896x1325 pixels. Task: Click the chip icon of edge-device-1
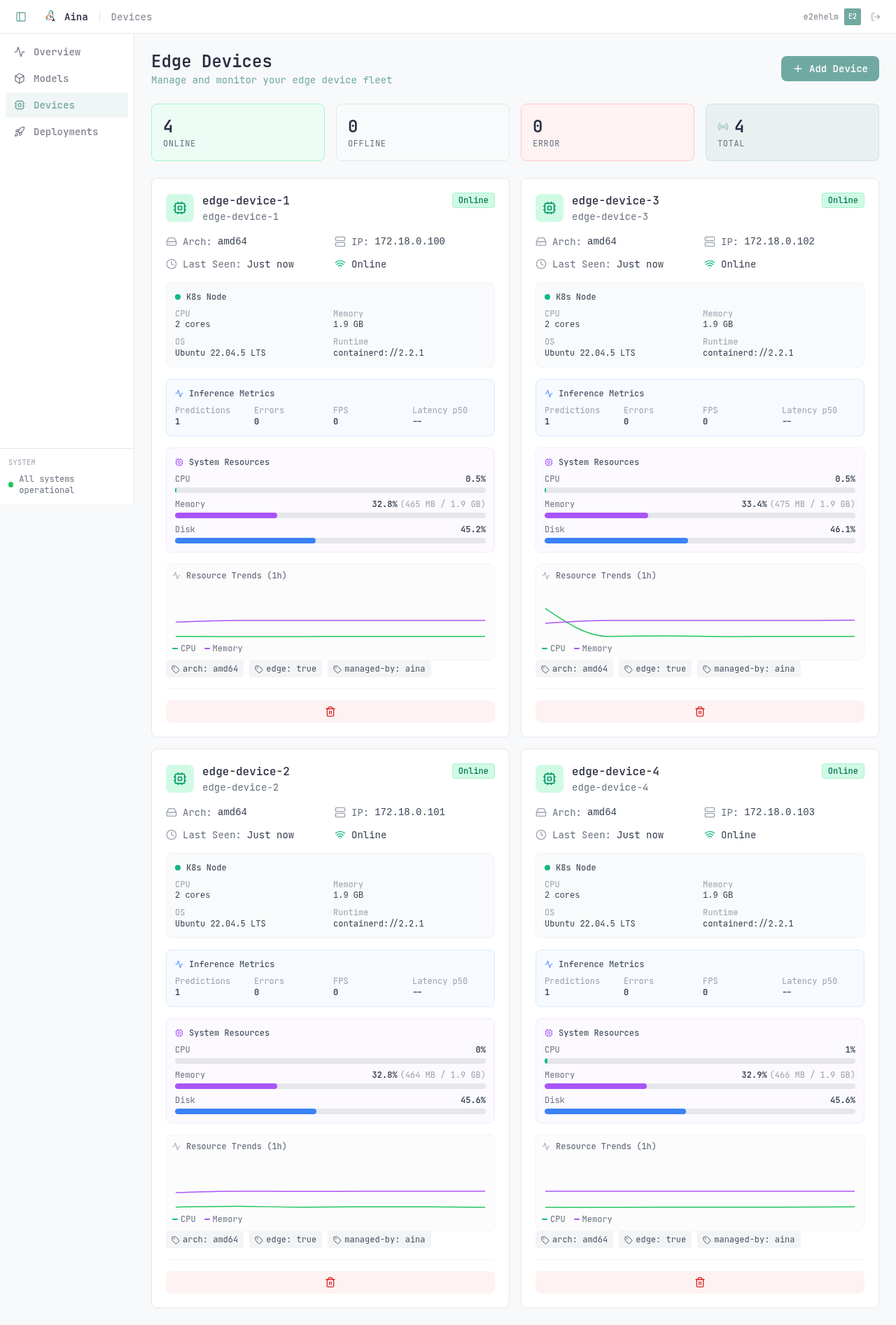click(x=180, y=208)
